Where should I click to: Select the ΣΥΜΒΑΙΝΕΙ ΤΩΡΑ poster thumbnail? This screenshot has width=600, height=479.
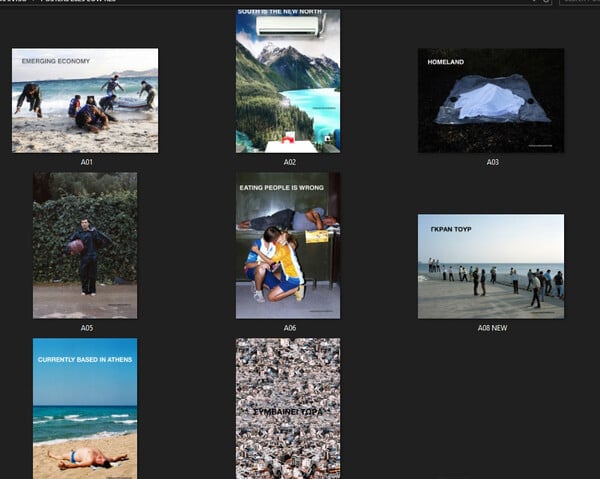coord(288,408)
